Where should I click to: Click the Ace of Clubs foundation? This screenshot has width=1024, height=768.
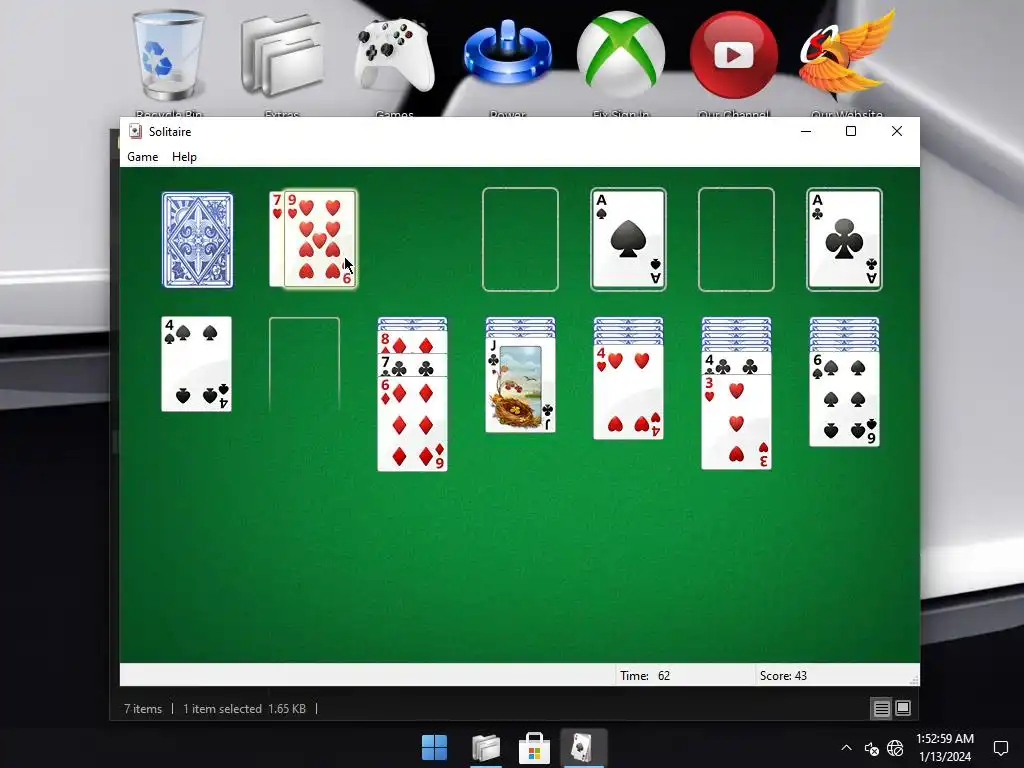point(844,239)
